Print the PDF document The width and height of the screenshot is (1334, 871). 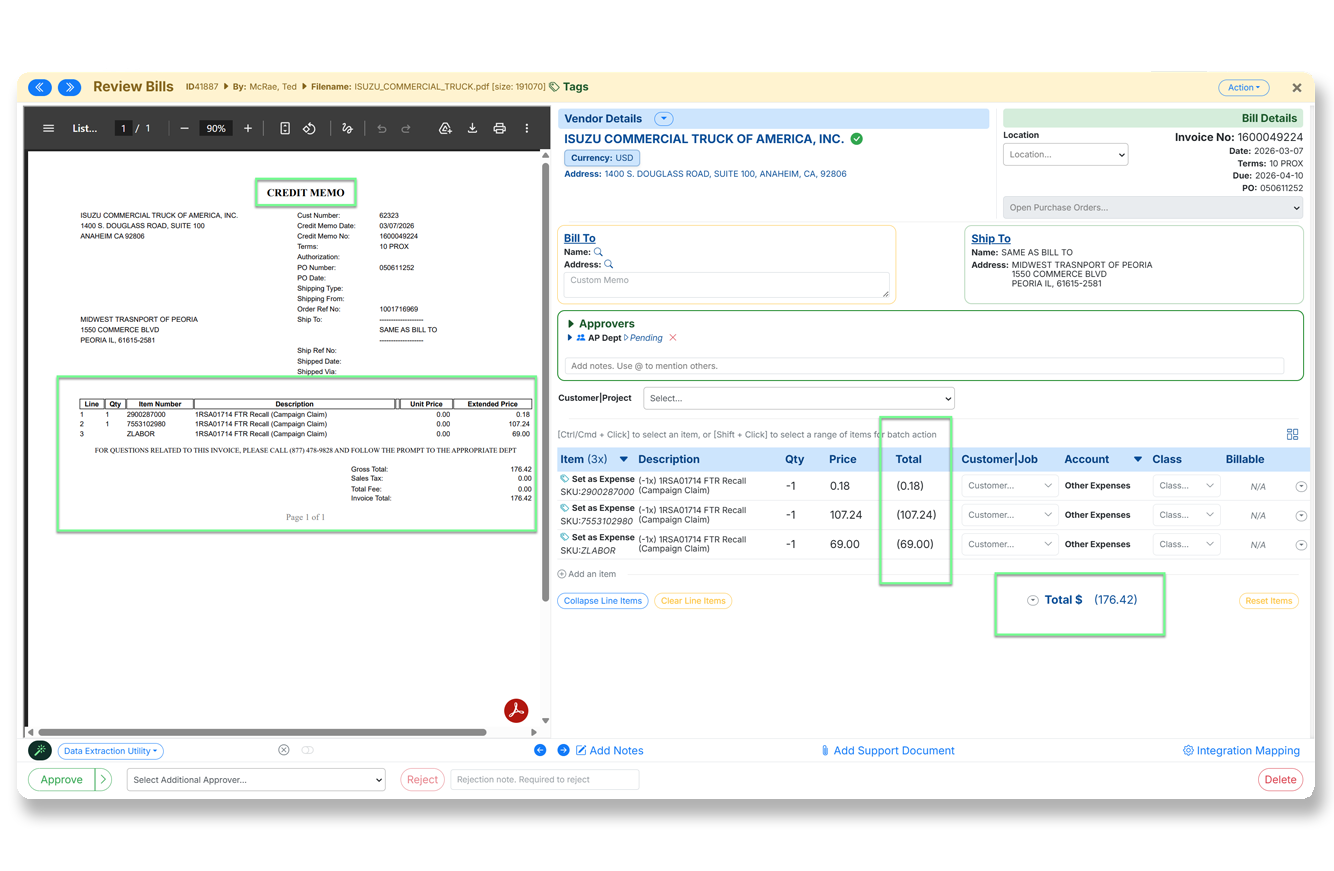point(499,128)
